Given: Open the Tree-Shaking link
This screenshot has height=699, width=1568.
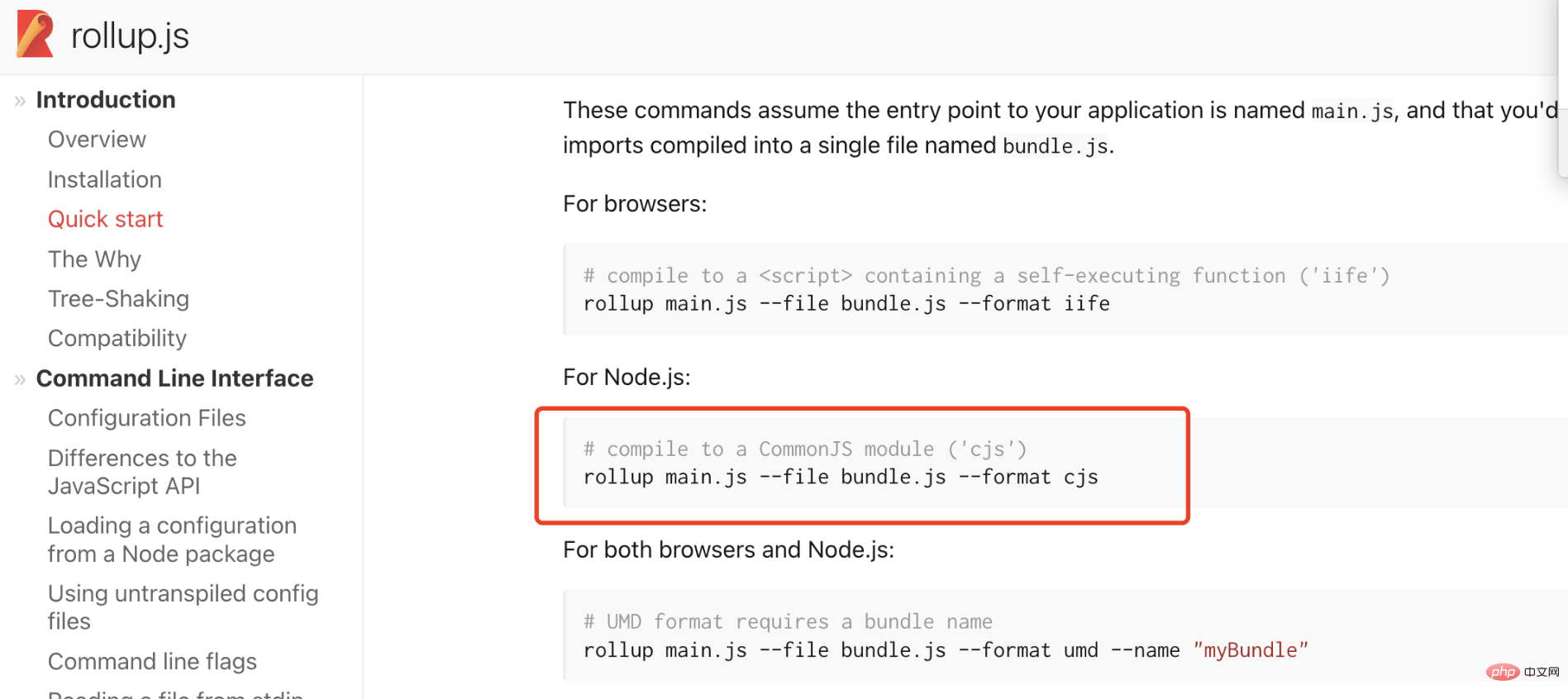Looking at the screenshot, I should 118,298.
